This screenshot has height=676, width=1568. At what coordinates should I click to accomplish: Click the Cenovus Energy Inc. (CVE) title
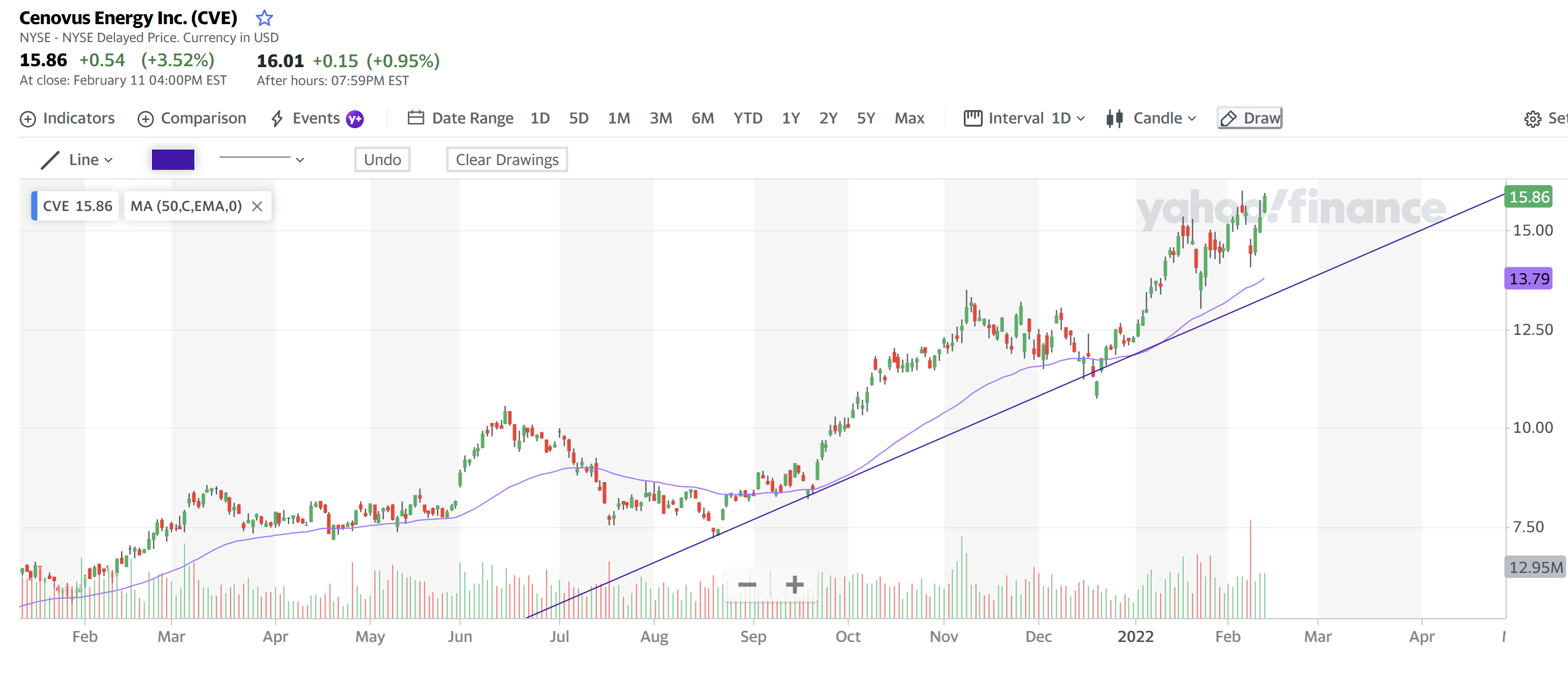128,18
